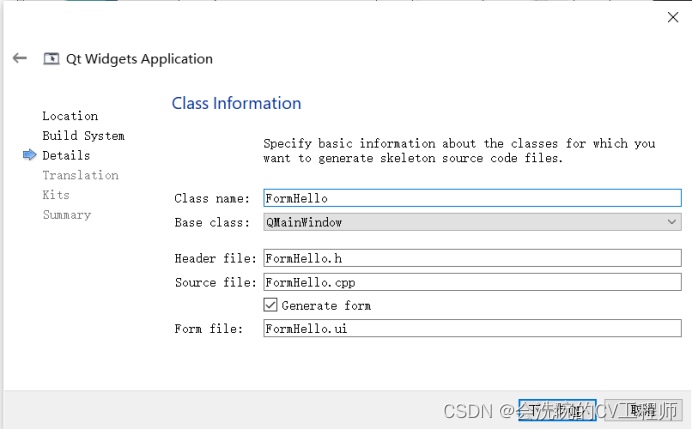Click the back arrow in the wizard header
693x430 pixels.
tap(19, 58)
